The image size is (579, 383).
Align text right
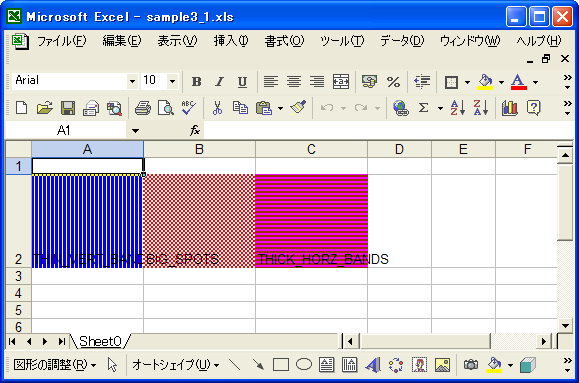[x=317, y=82]
